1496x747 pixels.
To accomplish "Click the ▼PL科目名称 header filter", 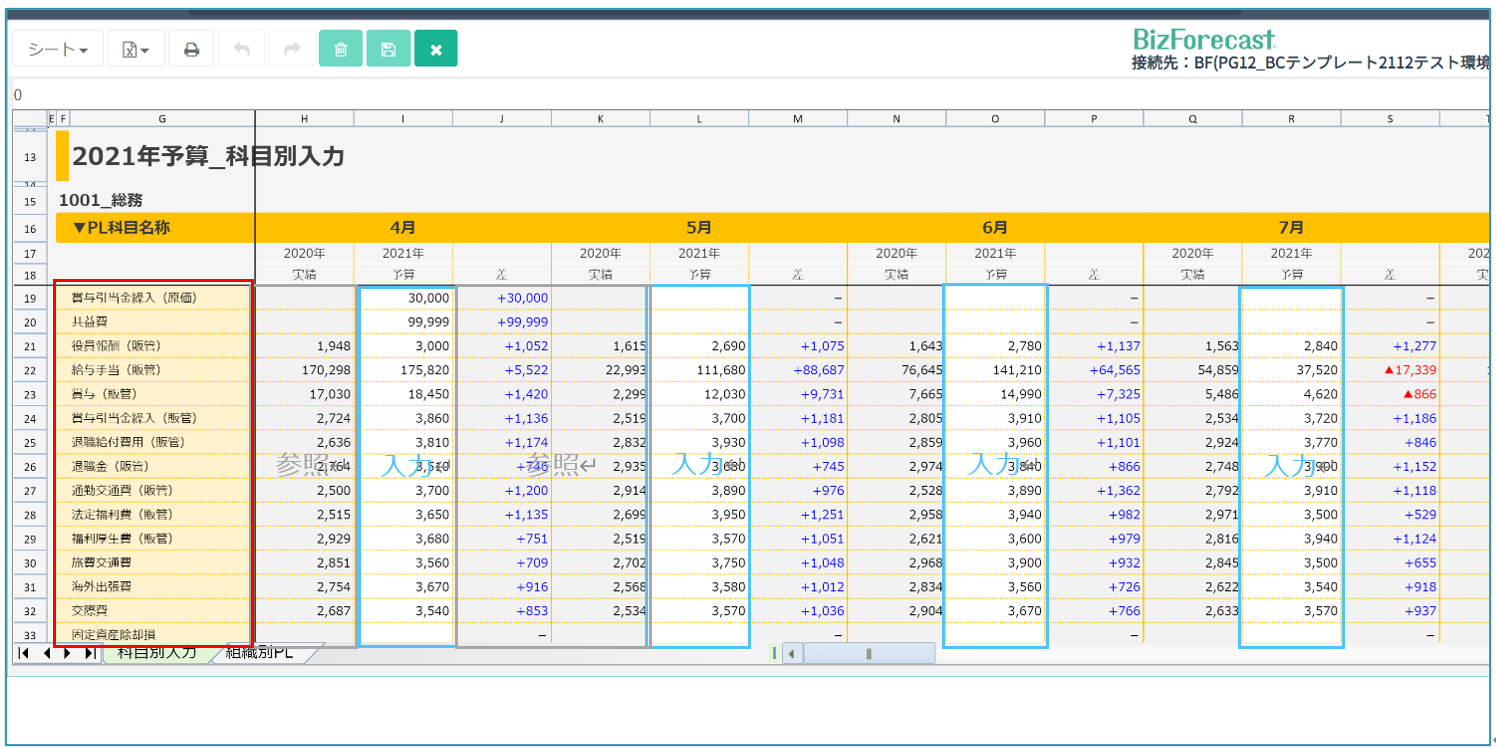I will (120, 228).
